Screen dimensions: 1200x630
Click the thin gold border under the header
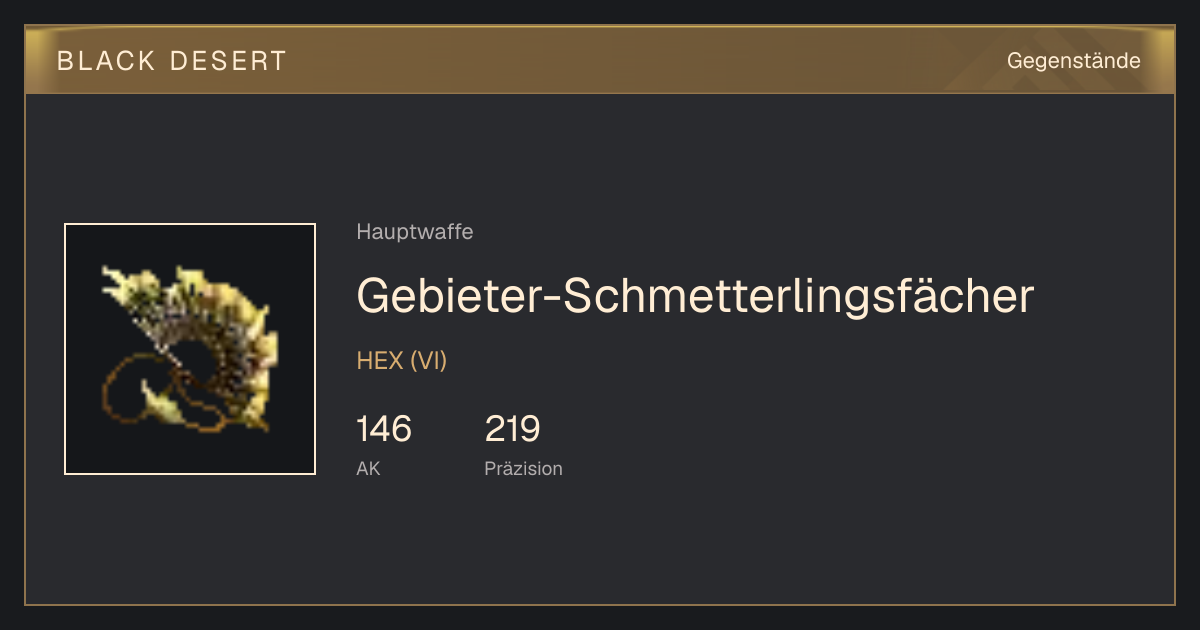(600, 93)
